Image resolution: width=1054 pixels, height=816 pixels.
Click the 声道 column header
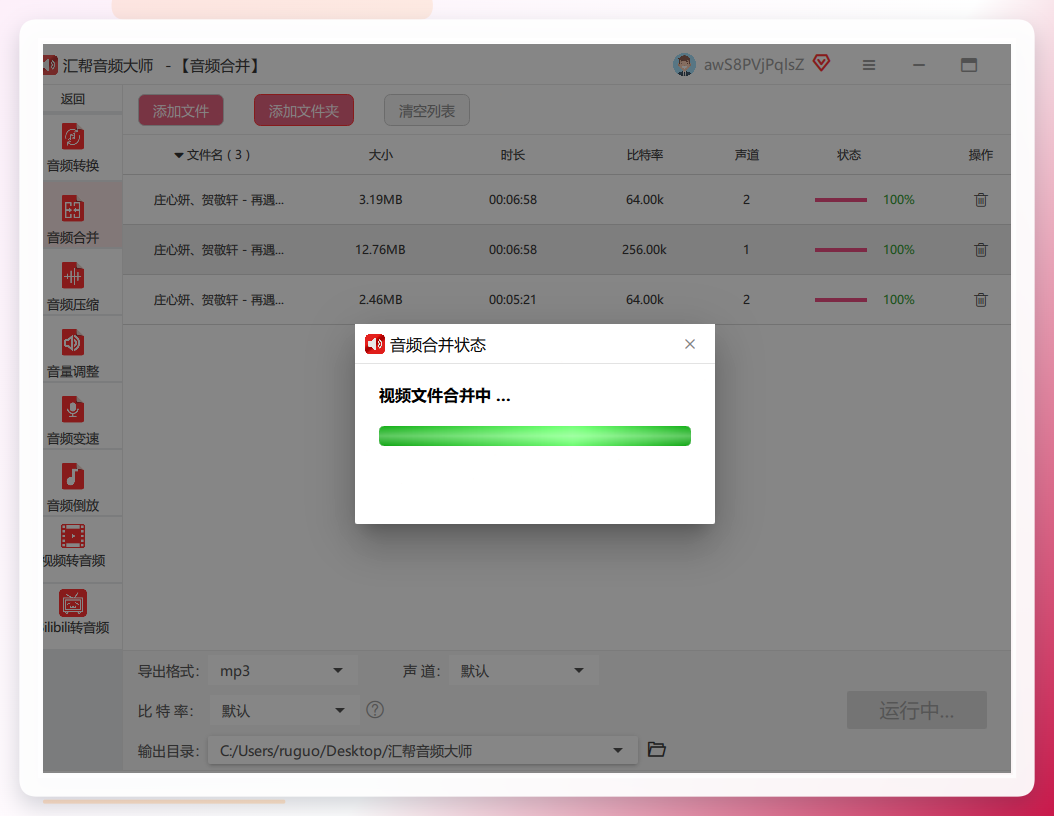tap(747, 155)
